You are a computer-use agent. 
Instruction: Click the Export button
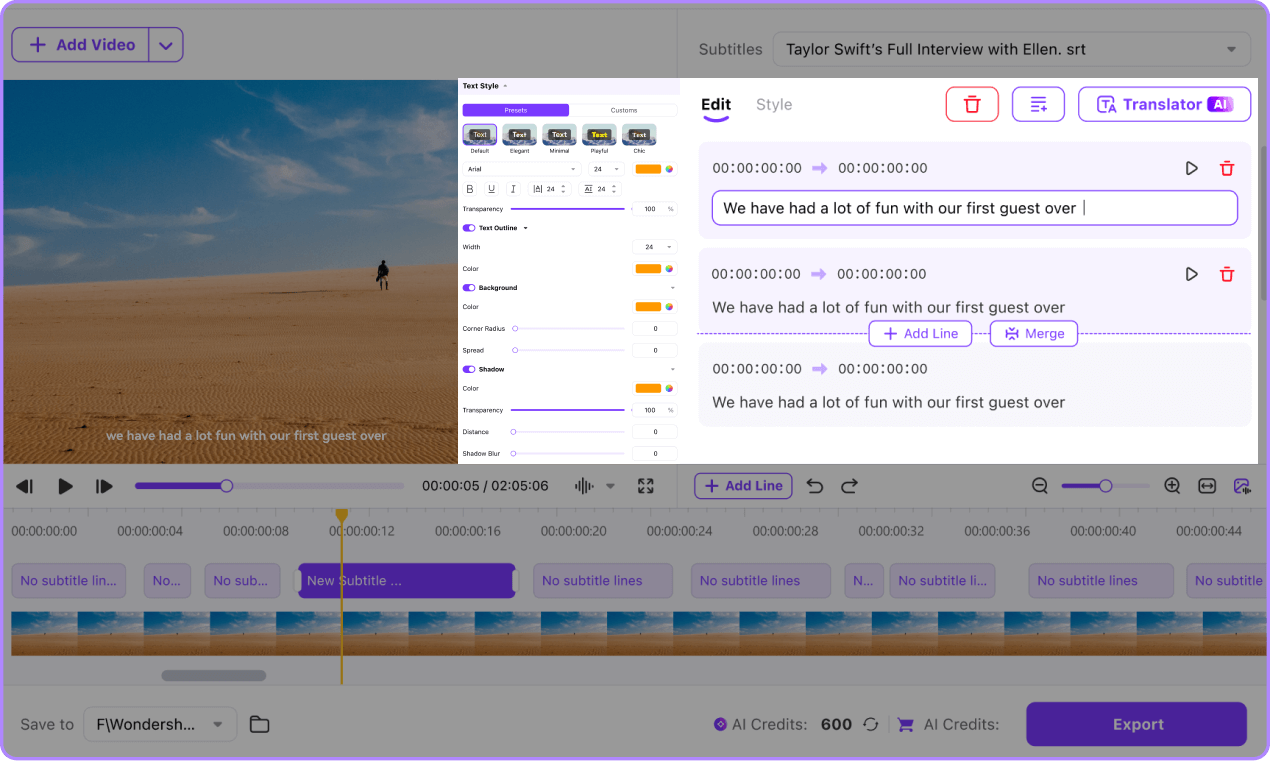coord(1136,724)
